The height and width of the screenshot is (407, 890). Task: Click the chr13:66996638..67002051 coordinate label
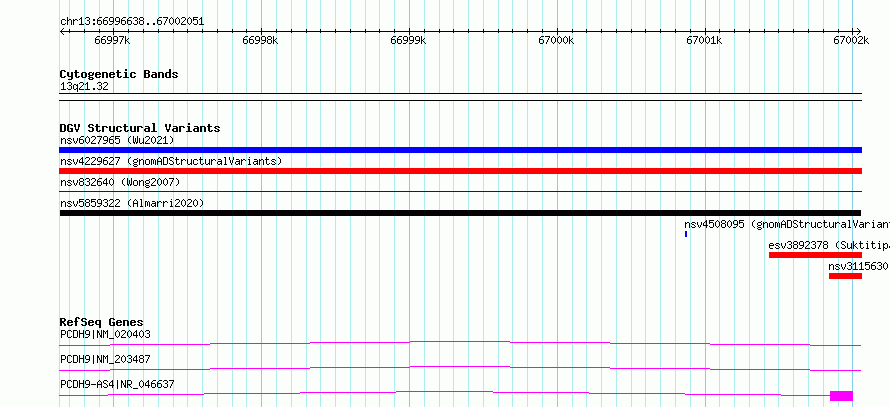point(132,22)
